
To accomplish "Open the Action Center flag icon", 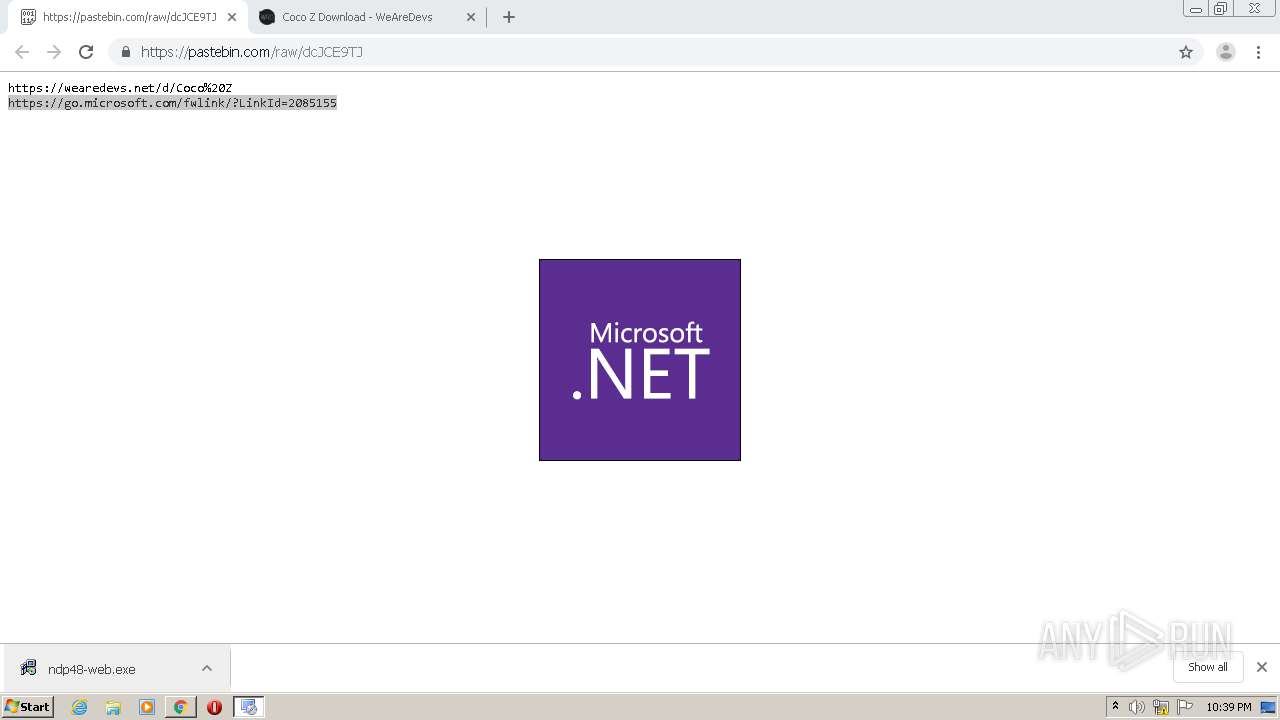I will (1185, 707).
